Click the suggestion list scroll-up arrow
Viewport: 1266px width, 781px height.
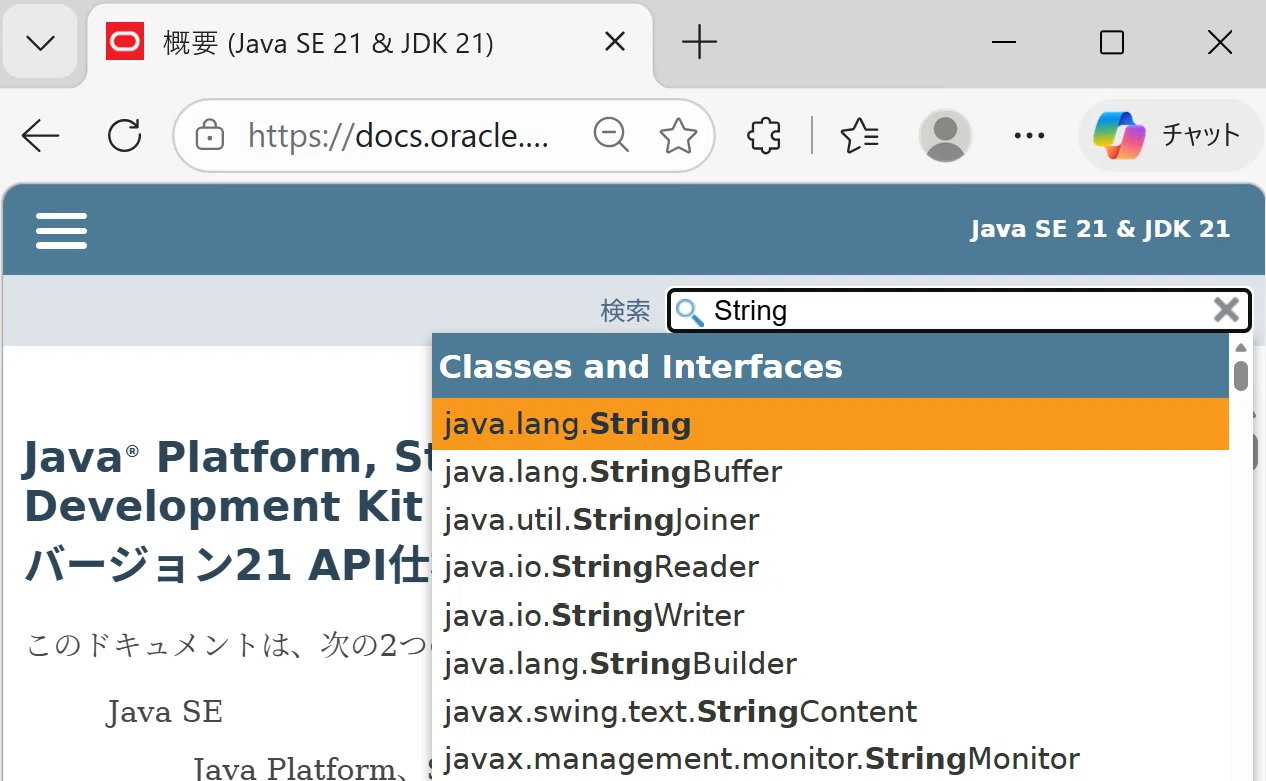(x=1241, y=347)
